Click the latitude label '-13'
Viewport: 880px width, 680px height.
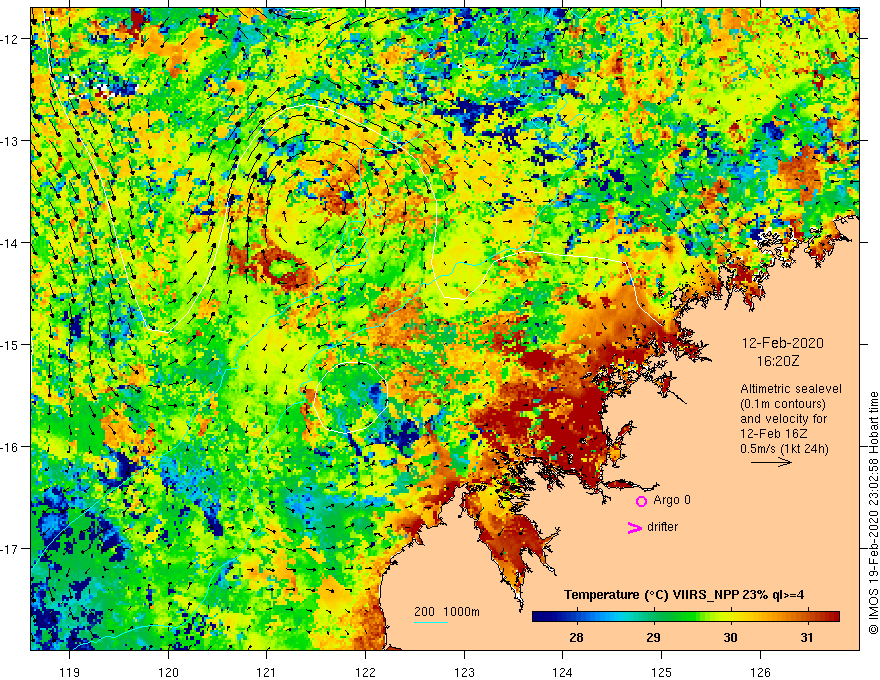pos(11,141)
